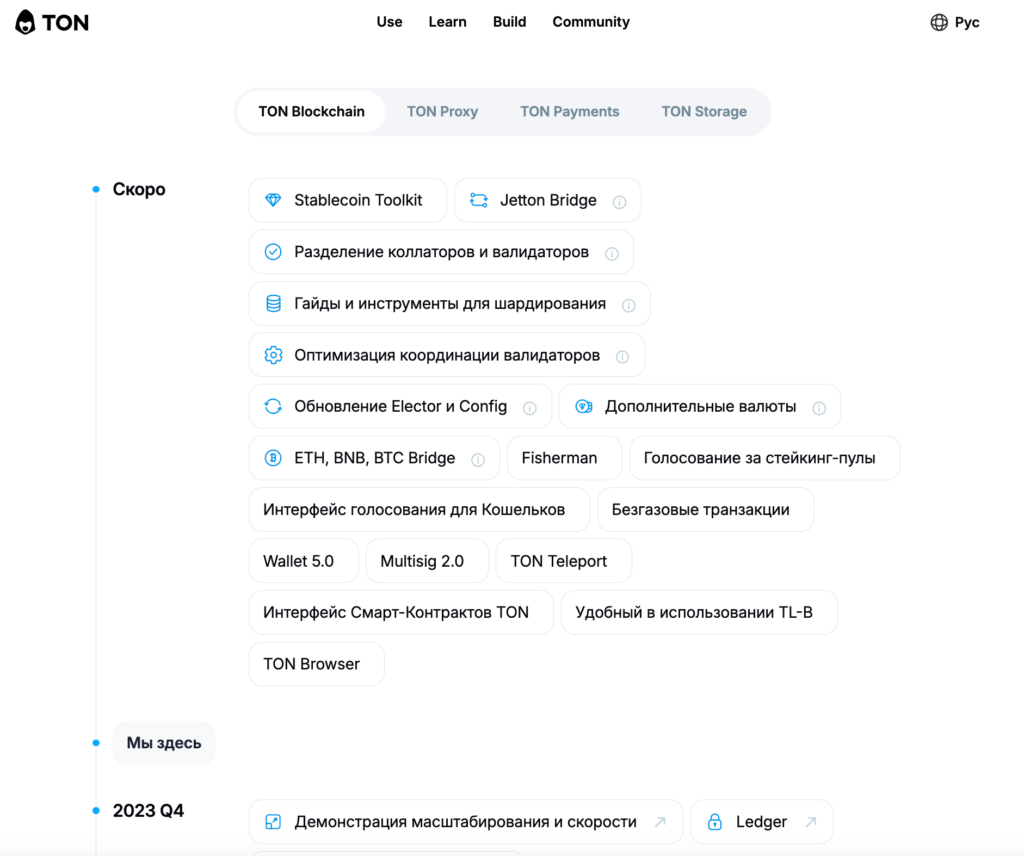Image resolution: width=1024 pixels, height=856 pixels.
Task: Switch to the TON Proxy tab
Action: 443,111
